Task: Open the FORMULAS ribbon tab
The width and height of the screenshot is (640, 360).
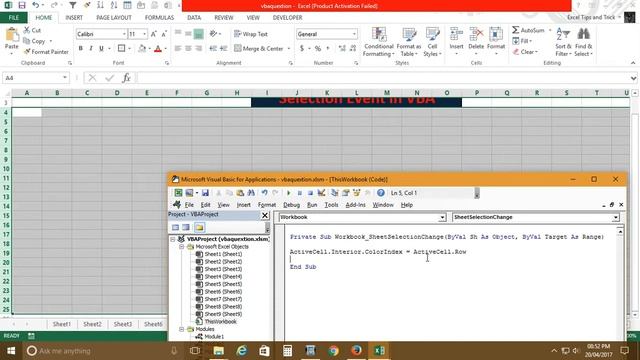Action: [x=159, y=18]
